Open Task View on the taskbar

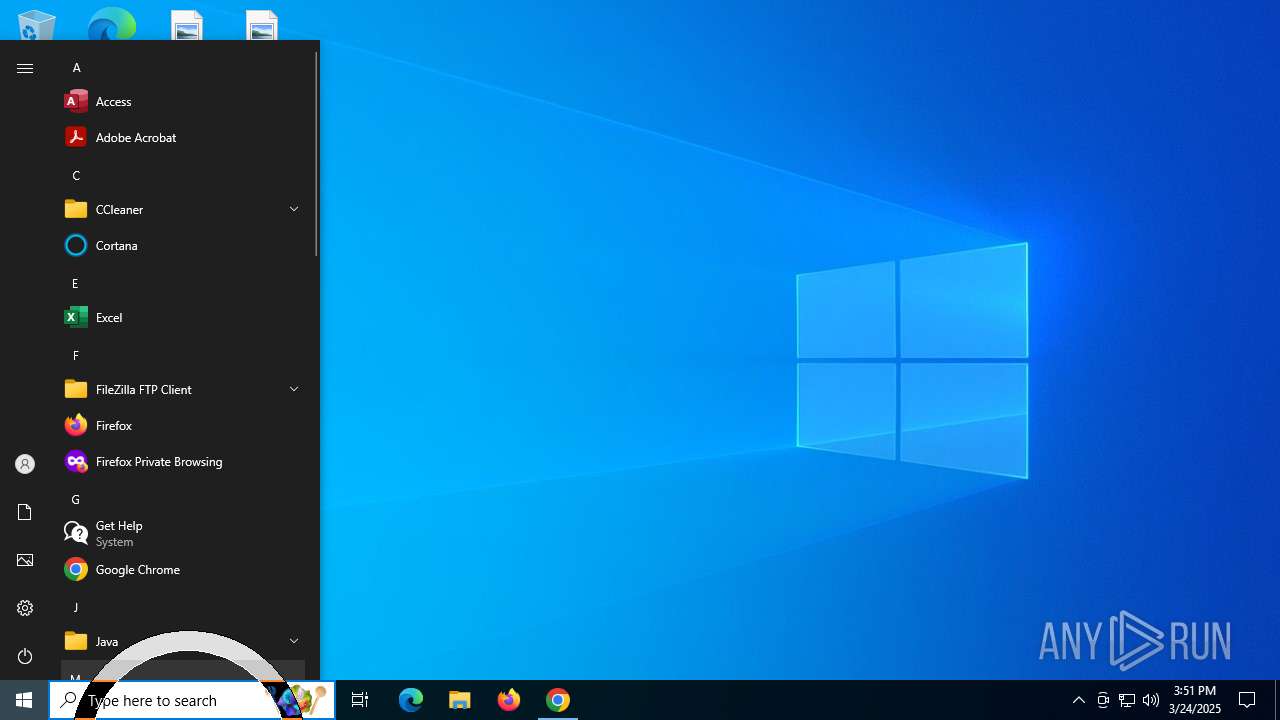[360, 700]
